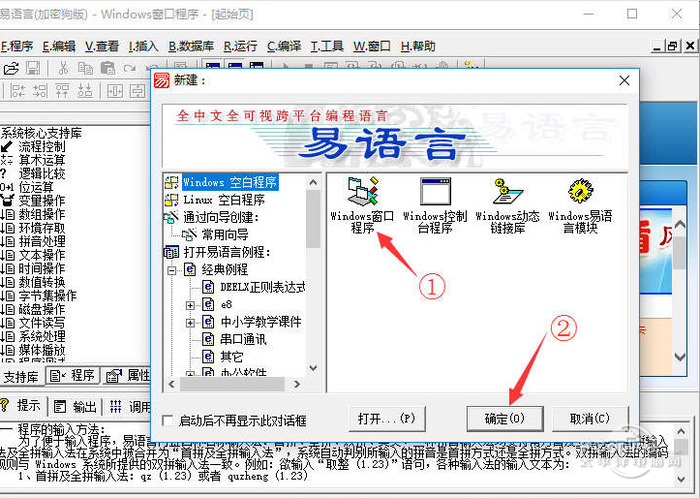Switch to the 提示 output tab
This screenshot has width=700, height=498.
point(21,406)
